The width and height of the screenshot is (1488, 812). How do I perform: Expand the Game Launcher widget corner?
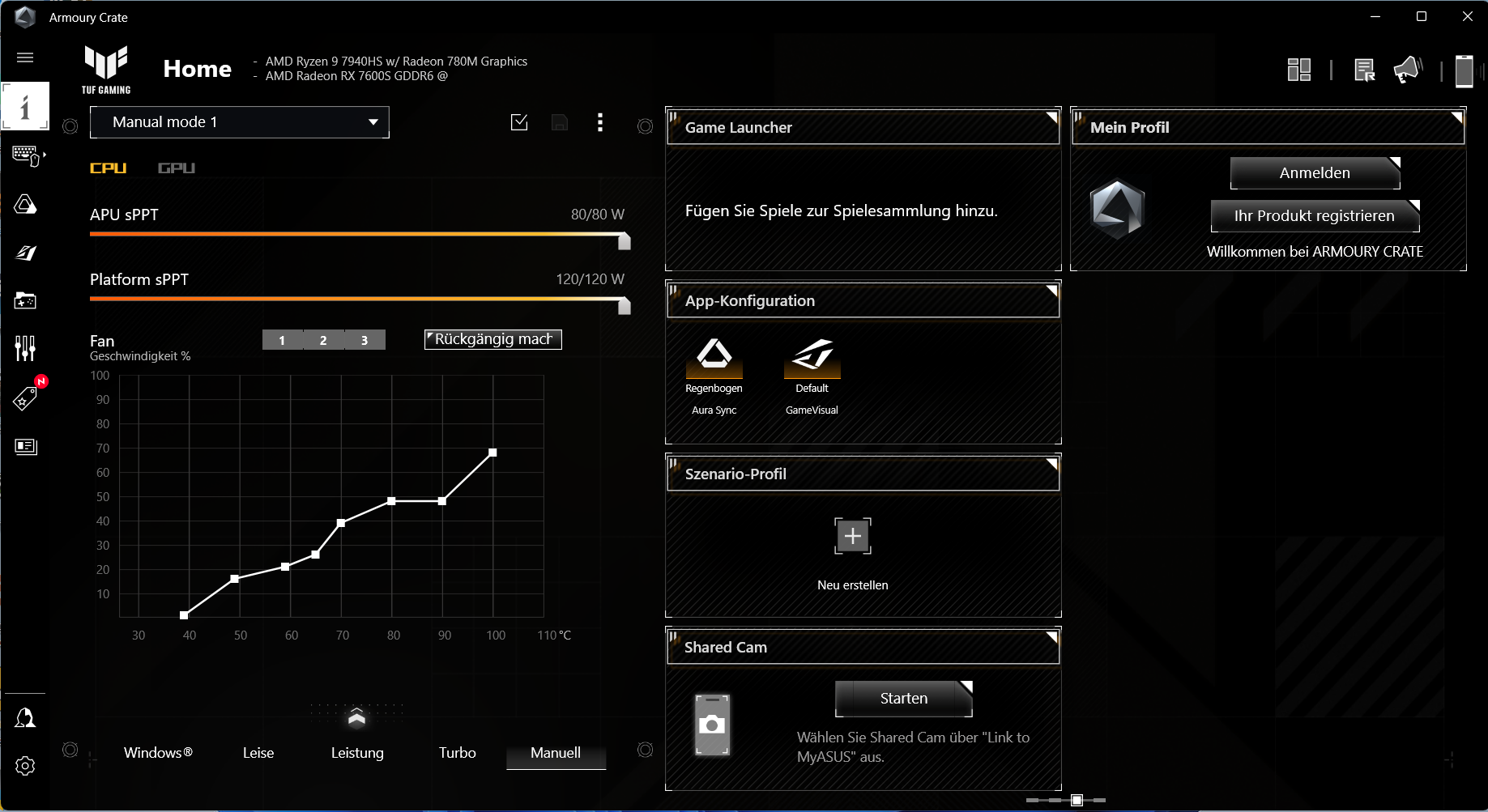[x=1051, y=117]
